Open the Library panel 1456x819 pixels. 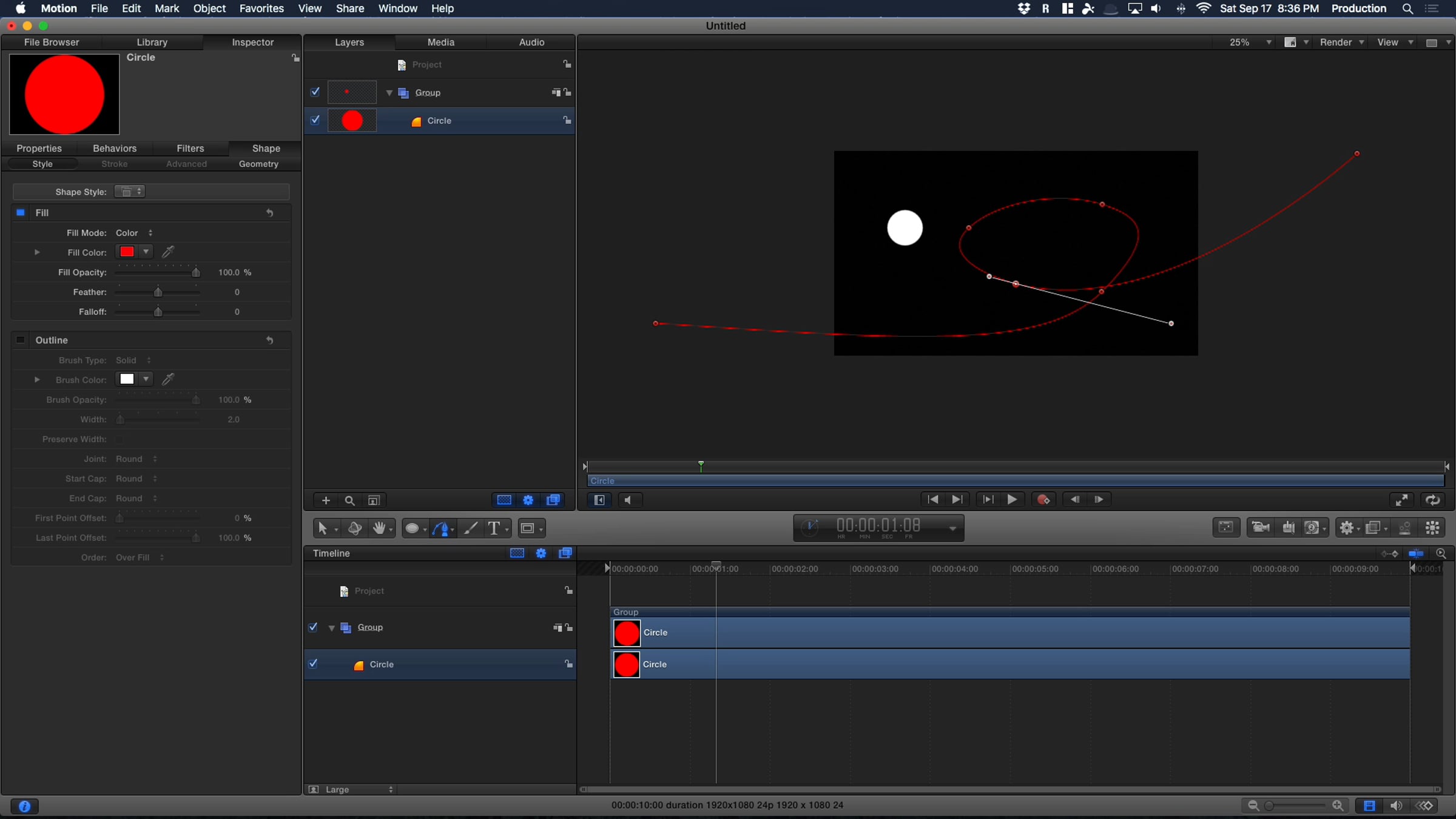152,42
